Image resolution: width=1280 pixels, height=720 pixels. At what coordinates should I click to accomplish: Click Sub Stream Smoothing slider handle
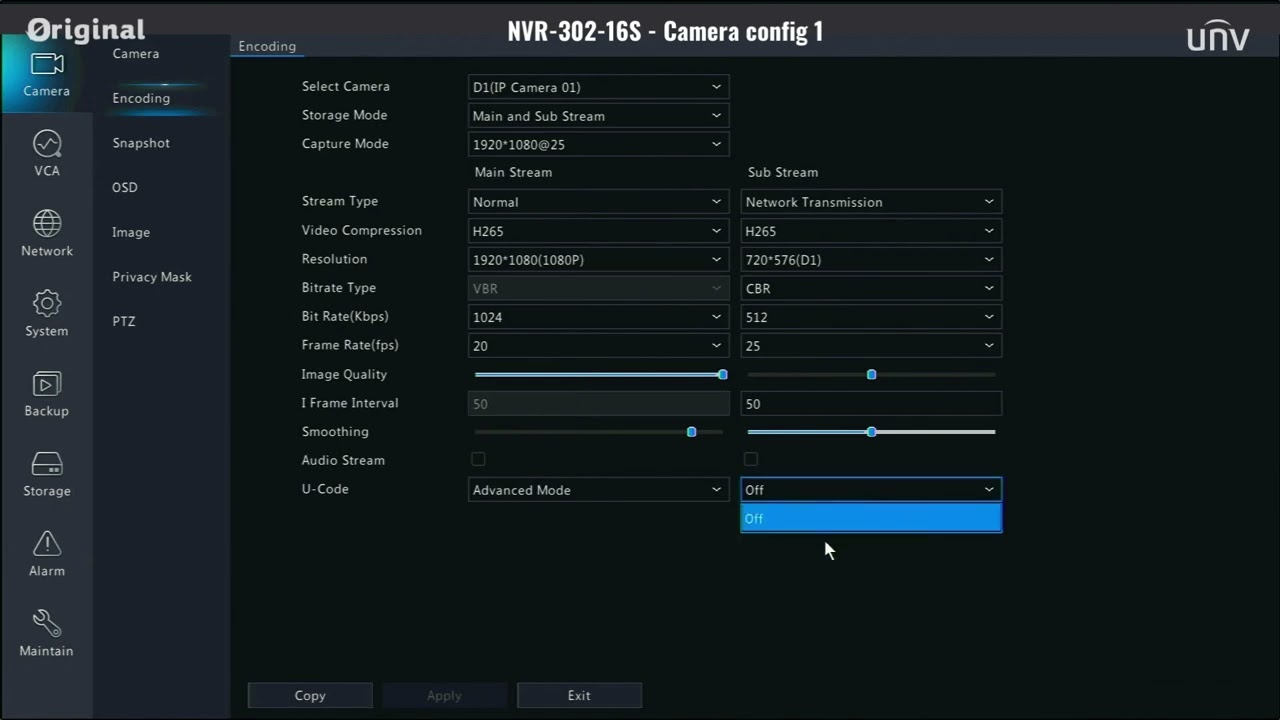(872, 432)
